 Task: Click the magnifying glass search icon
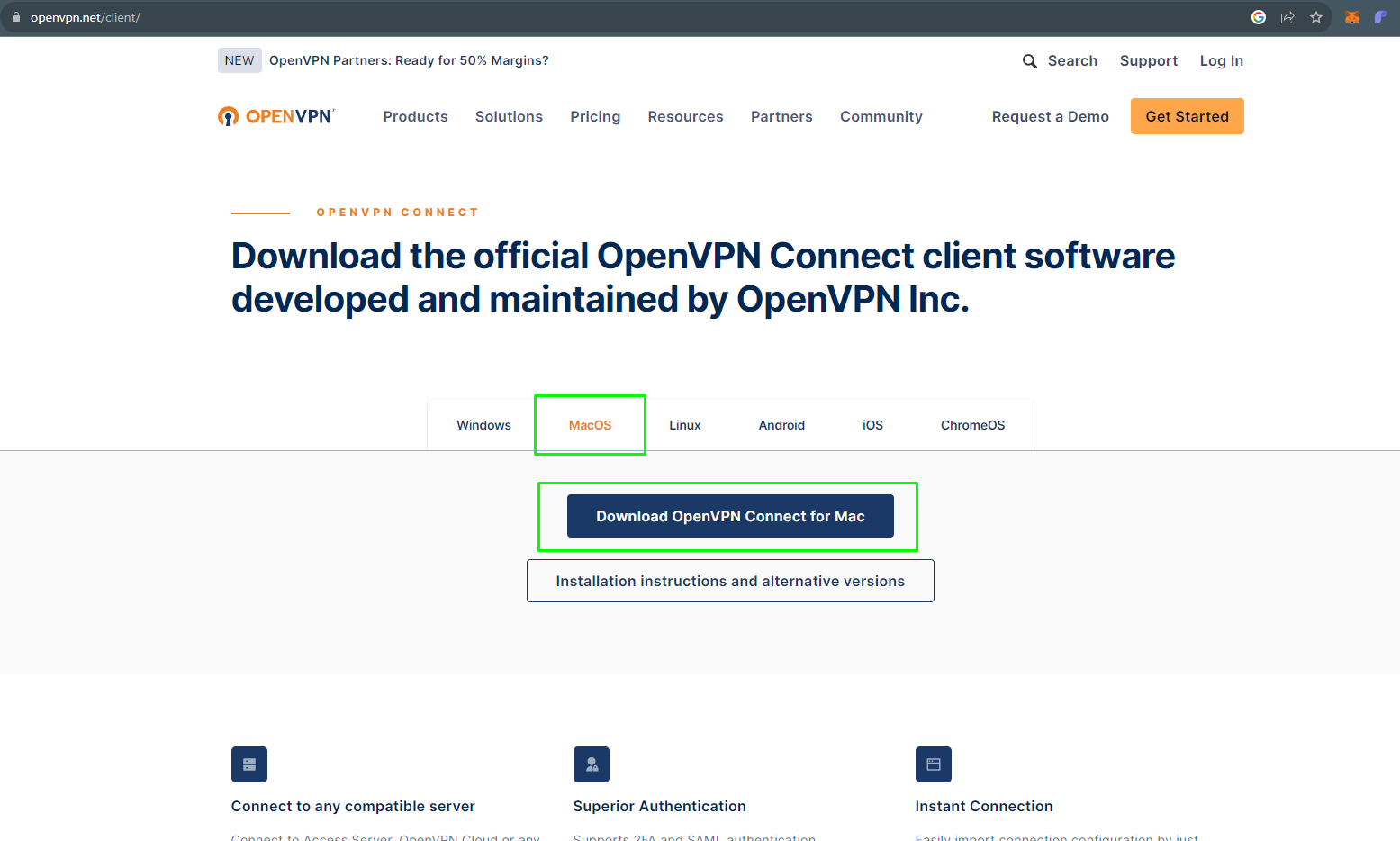[x=1029, y=61]
